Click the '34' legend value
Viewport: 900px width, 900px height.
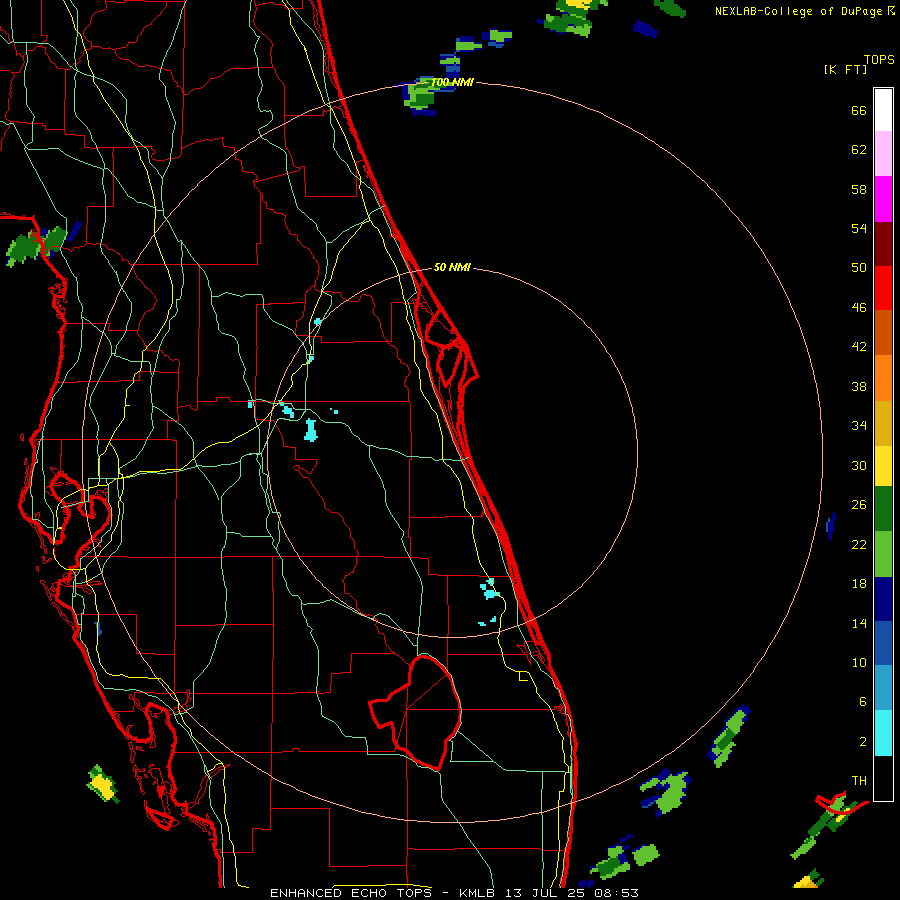coord(859,426)
